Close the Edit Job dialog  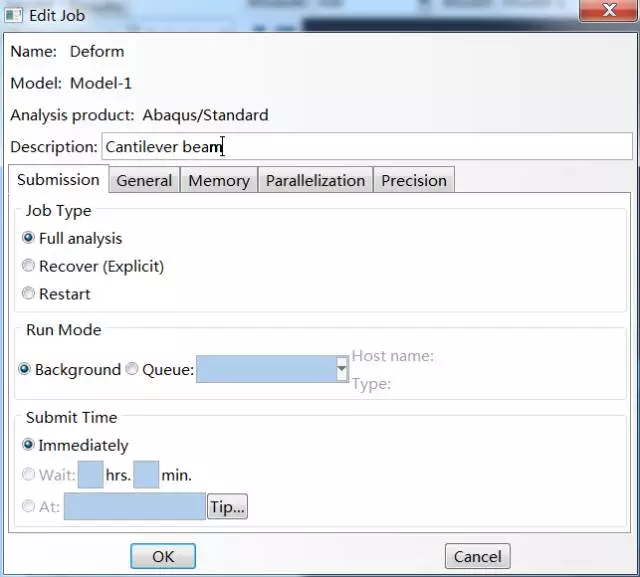pos(609,10)
